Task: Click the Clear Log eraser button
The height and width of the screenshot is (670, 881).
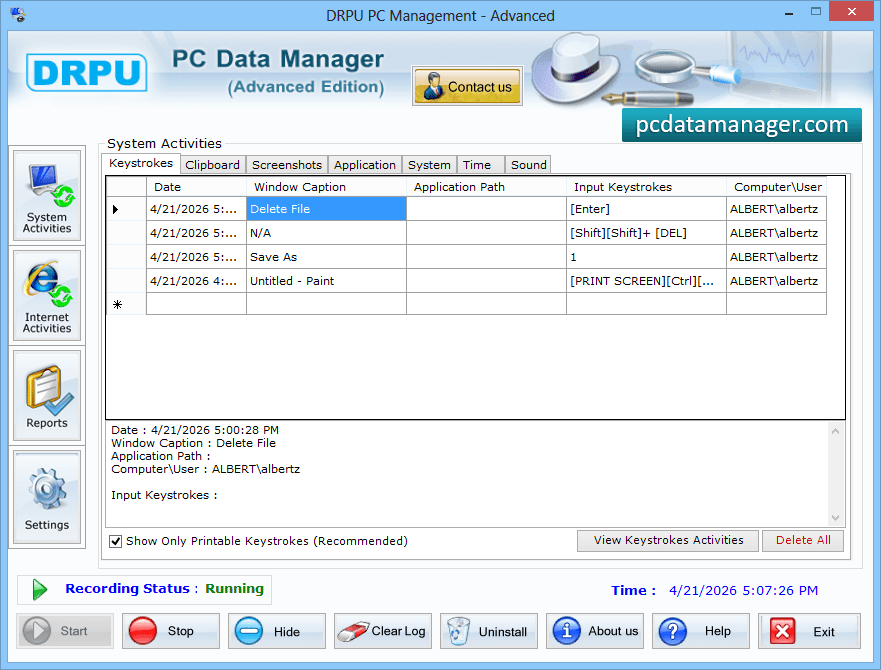Action: pyautogui.click(x=383, y=631)
